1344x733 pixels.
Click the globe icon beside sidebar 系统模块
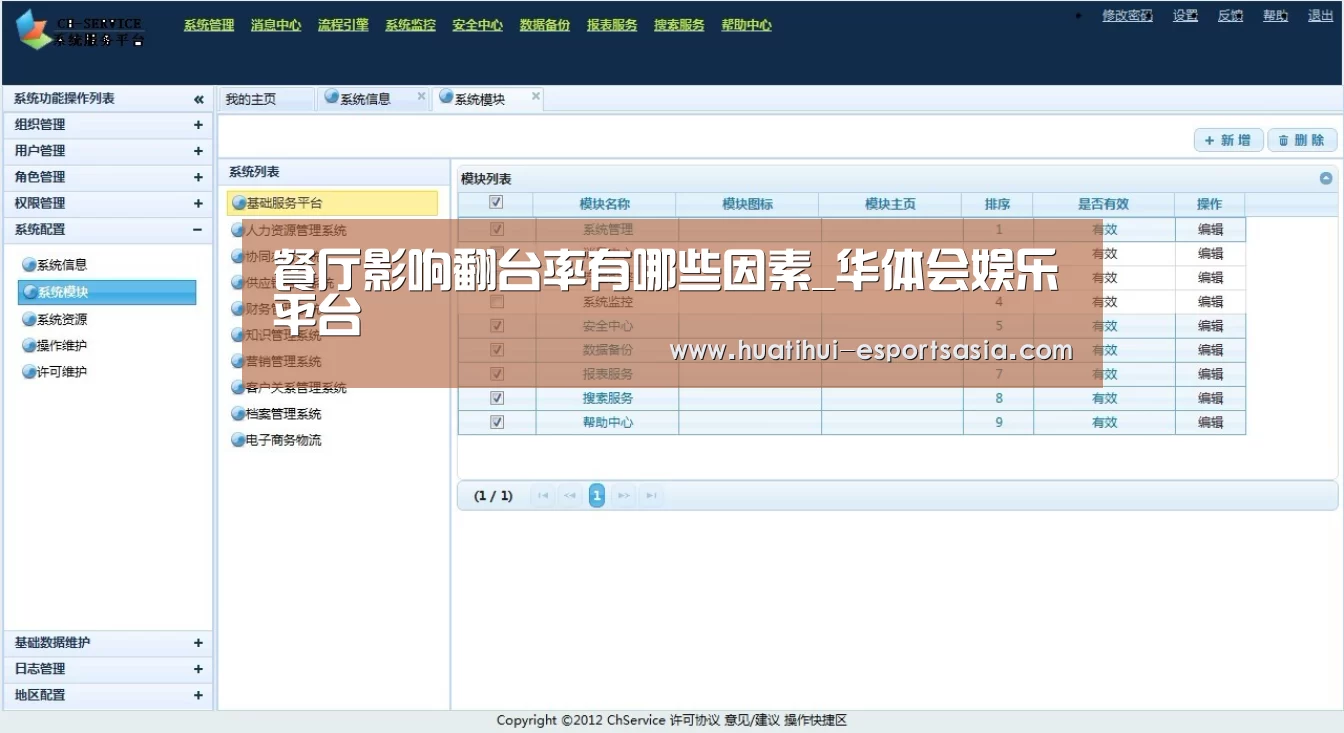[30, 292]
